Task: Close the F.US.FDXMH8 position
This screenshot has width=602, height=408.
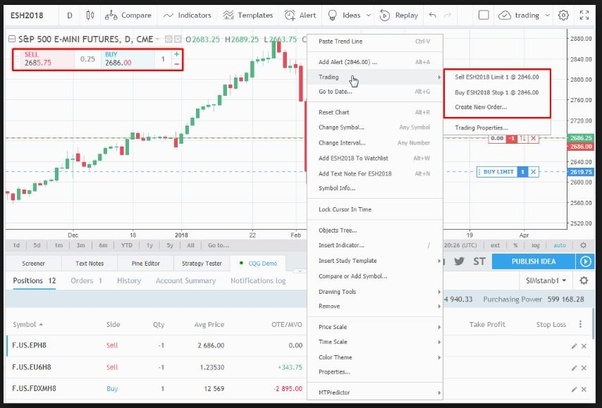Action: [584, 389]
